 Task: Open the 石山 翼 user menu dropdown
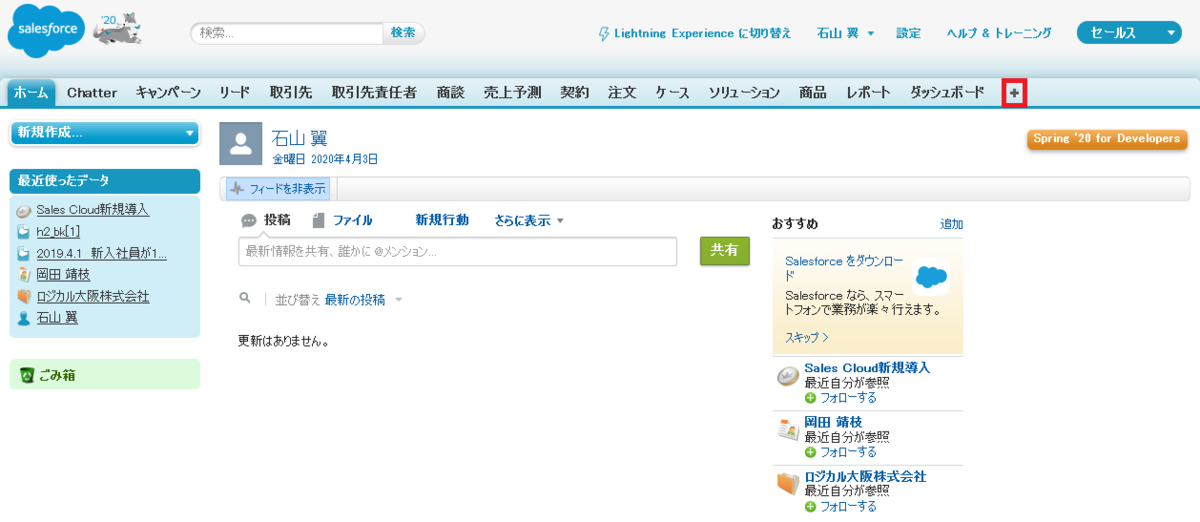pyautogui.click(x=846, y=33)
